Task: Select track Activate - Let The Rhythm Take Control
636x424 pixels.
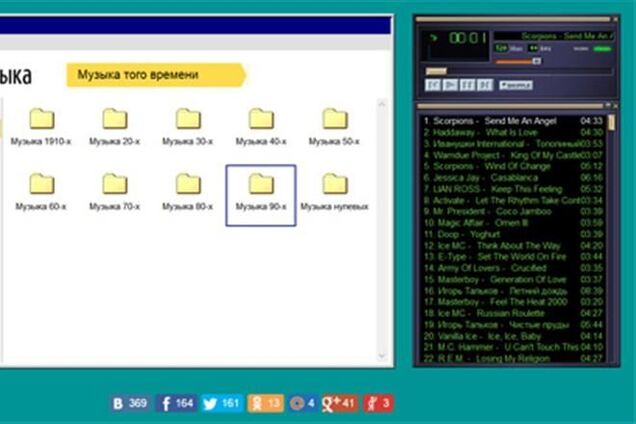Action: pos(513,200)
